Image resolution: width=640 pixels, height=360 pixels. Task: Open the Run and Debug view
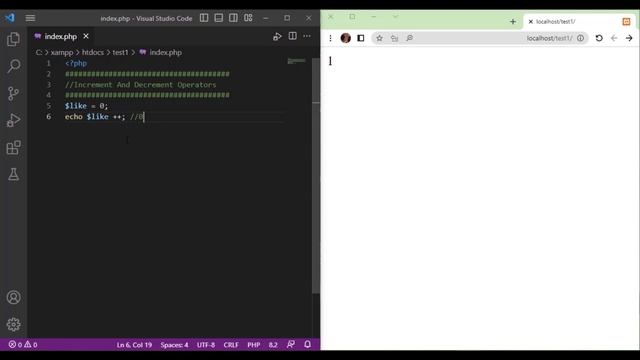click(13, 120)
